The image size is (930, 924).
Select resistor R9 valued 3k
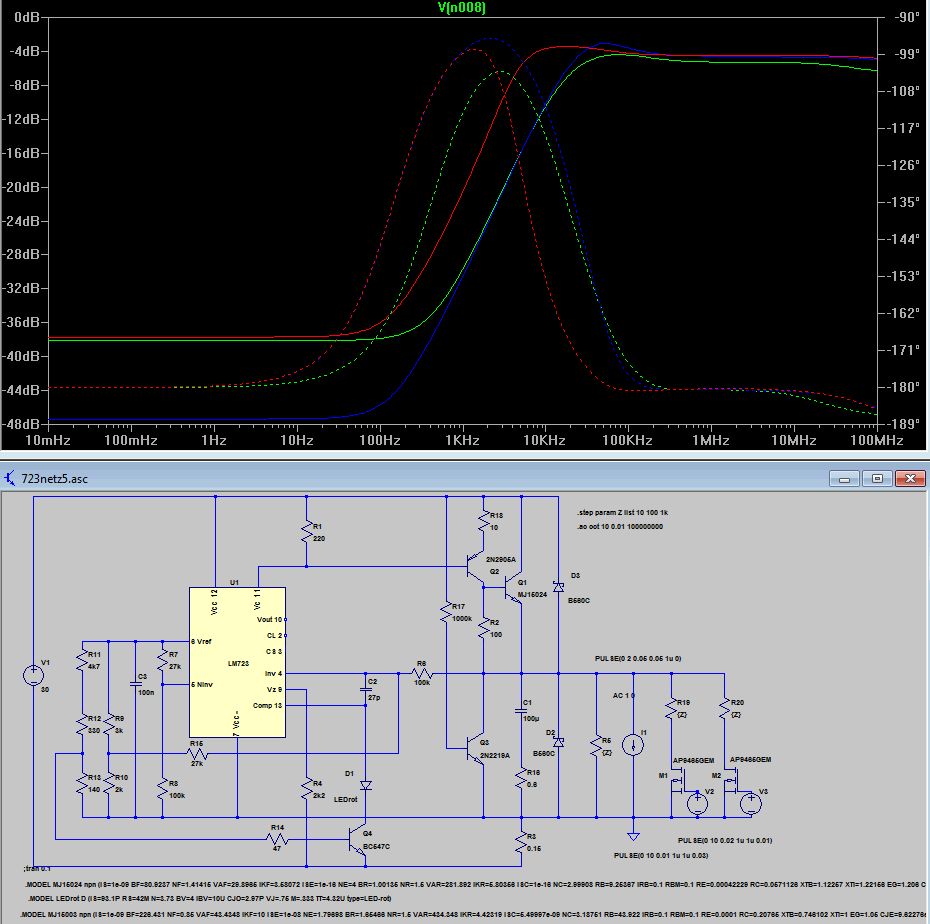pyautogui.click(x=109, y=724)
